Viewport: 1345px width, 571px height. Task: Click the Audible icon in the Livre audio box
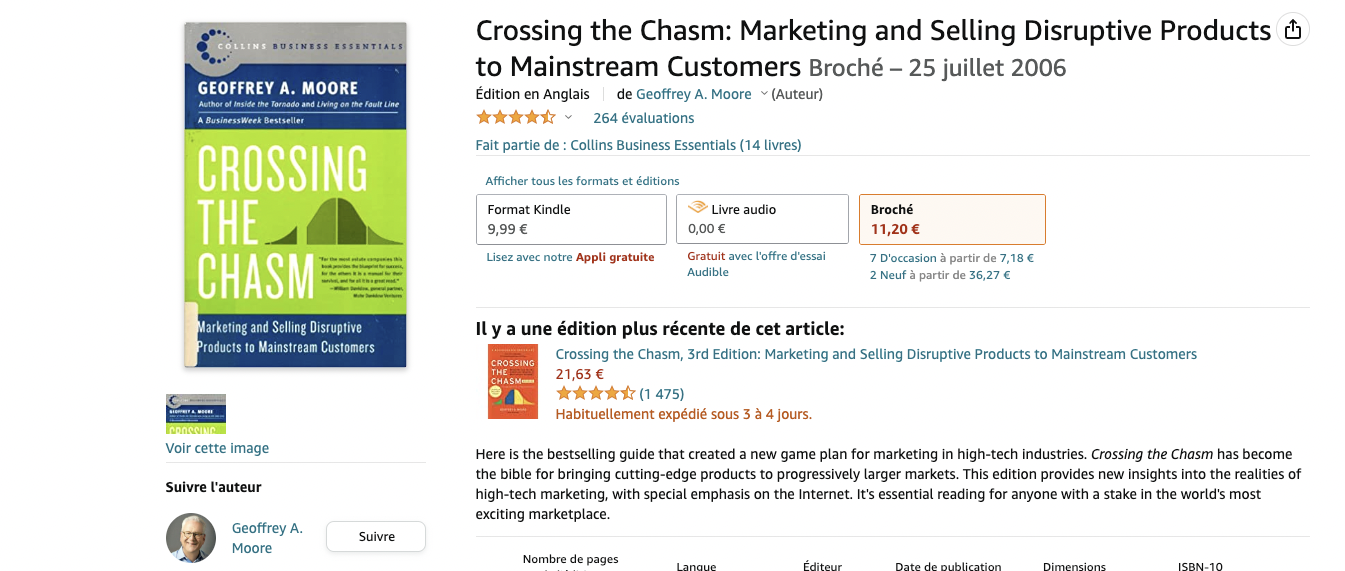698,209
